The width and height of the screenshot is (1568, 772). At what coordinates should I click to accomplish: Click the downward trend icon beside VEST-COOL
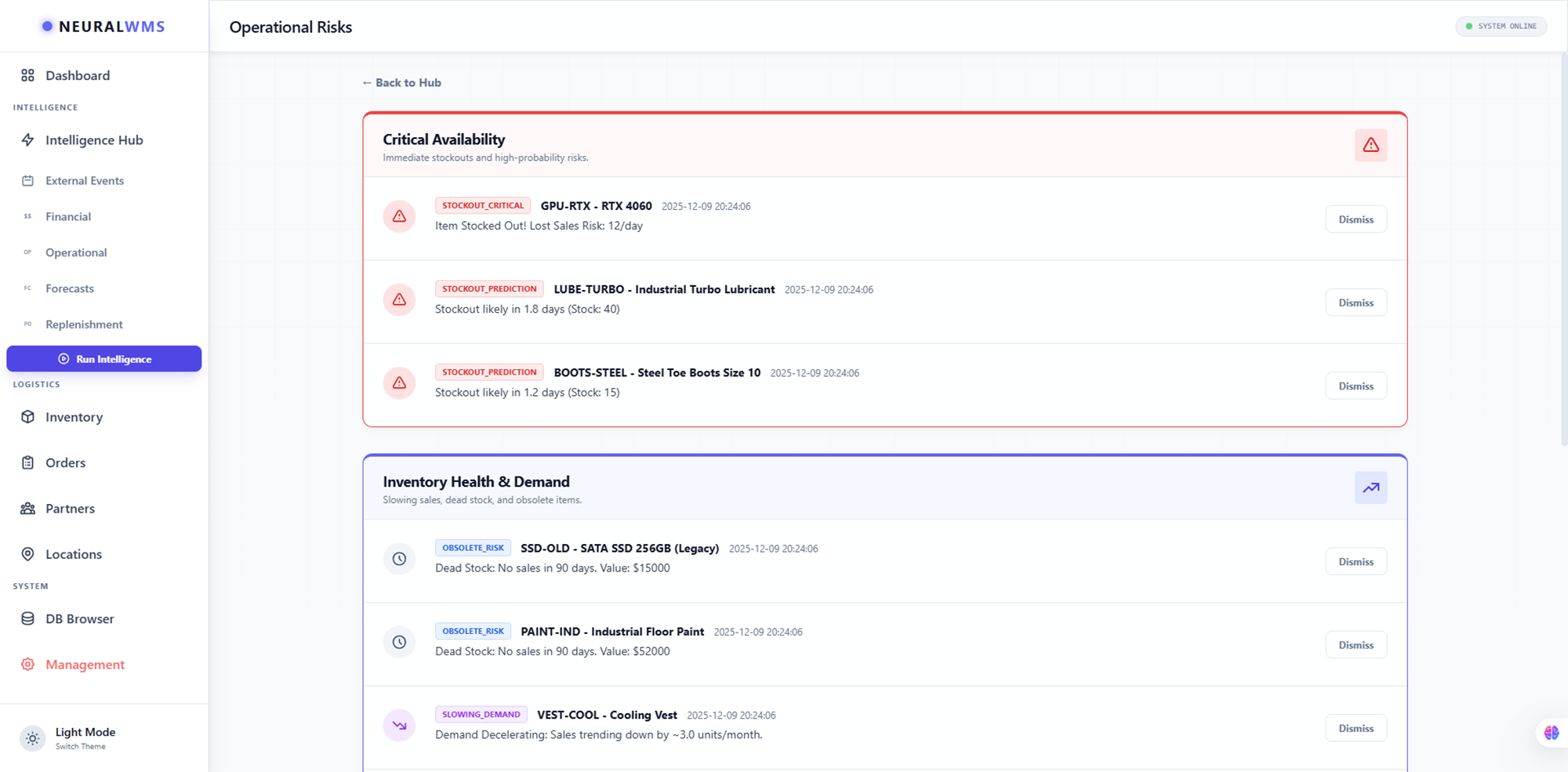point(399,725)
